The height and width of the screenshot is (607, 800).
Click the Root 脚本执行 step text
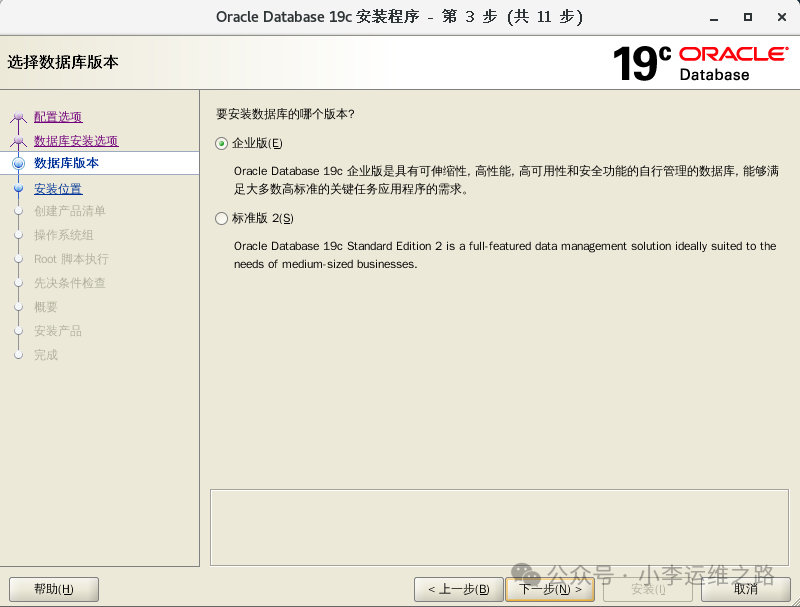point(71,259)
